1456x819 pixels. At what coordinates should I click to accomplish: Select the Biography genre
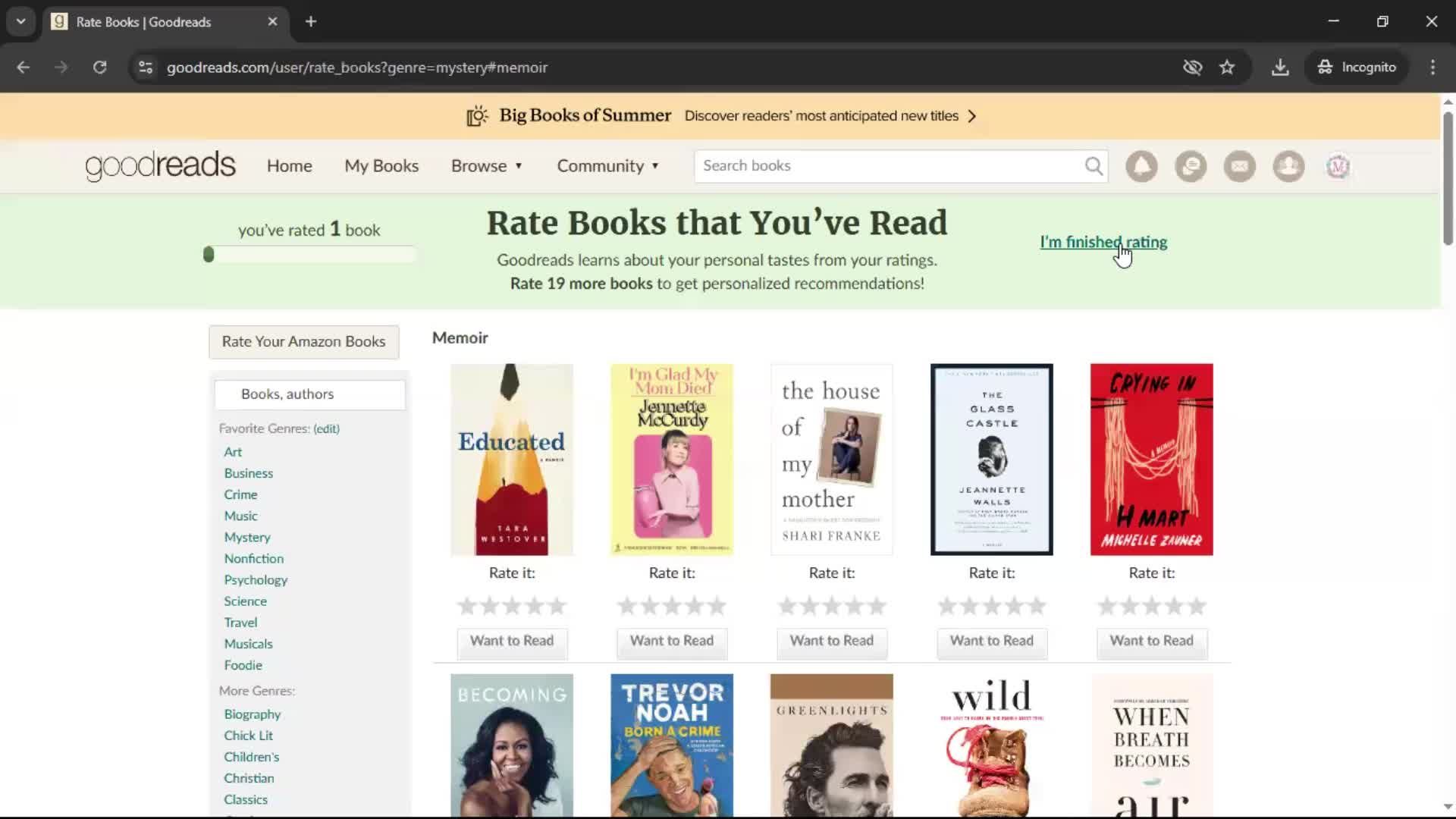click(252, 714)
